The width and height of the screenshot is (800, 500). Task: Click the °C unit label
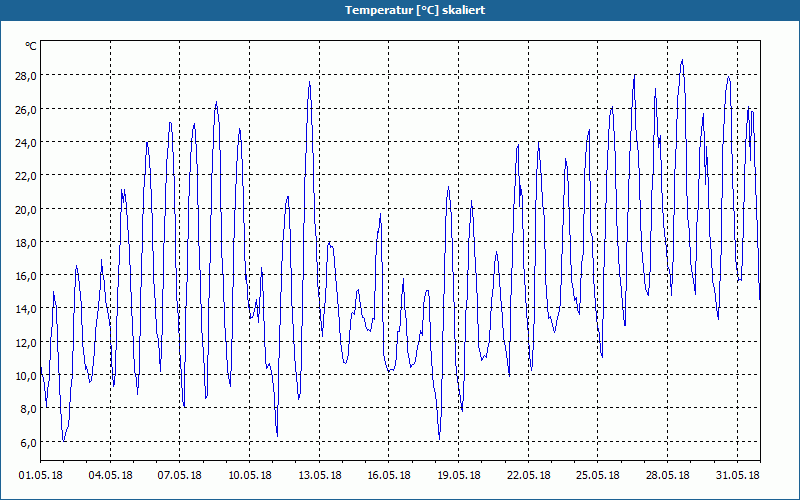pos(31,46)
